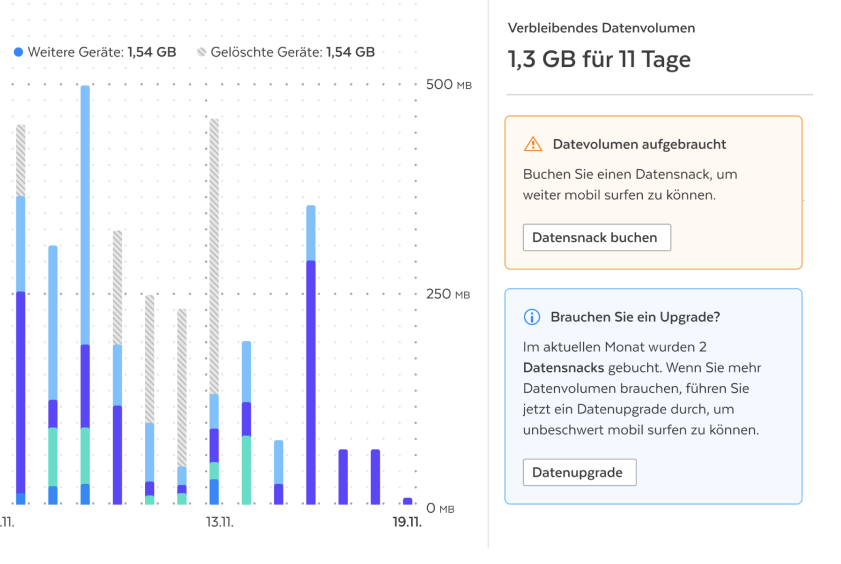Click the tiny bar at 19.11.
The width and height of the screenshot is (841, 564).
click(x=407, y=501)
